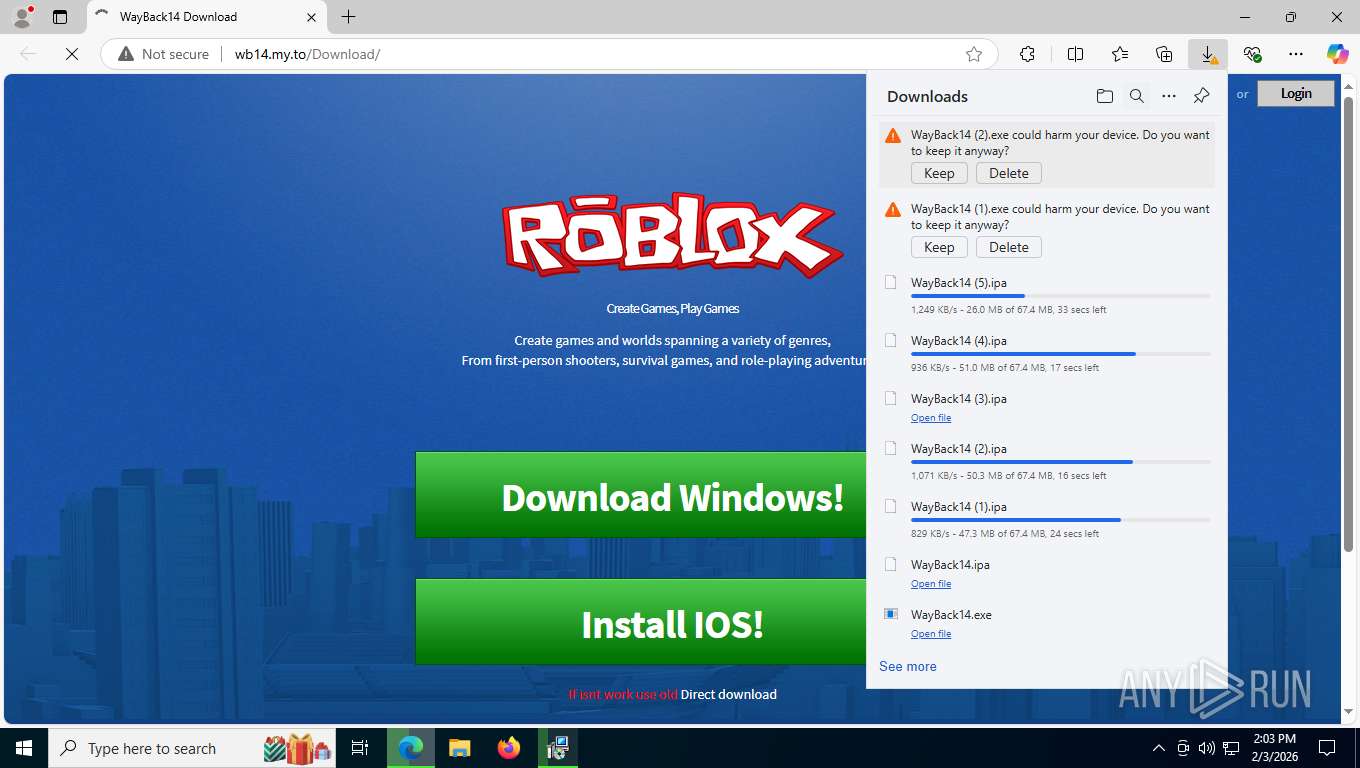Launch Firefox from the taskbar
The height and width of the screenshot is (768, 1360).
(509, 748)
